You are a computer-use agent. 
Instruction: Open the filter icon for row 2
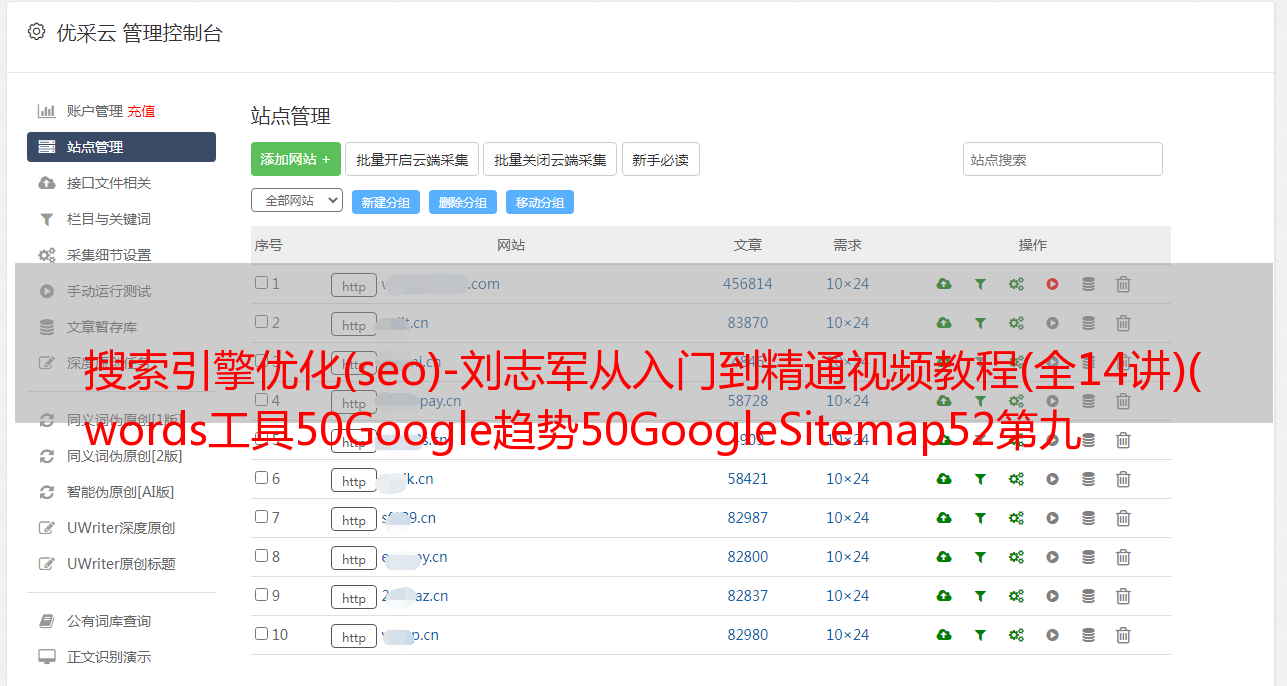tap(980, 323)
